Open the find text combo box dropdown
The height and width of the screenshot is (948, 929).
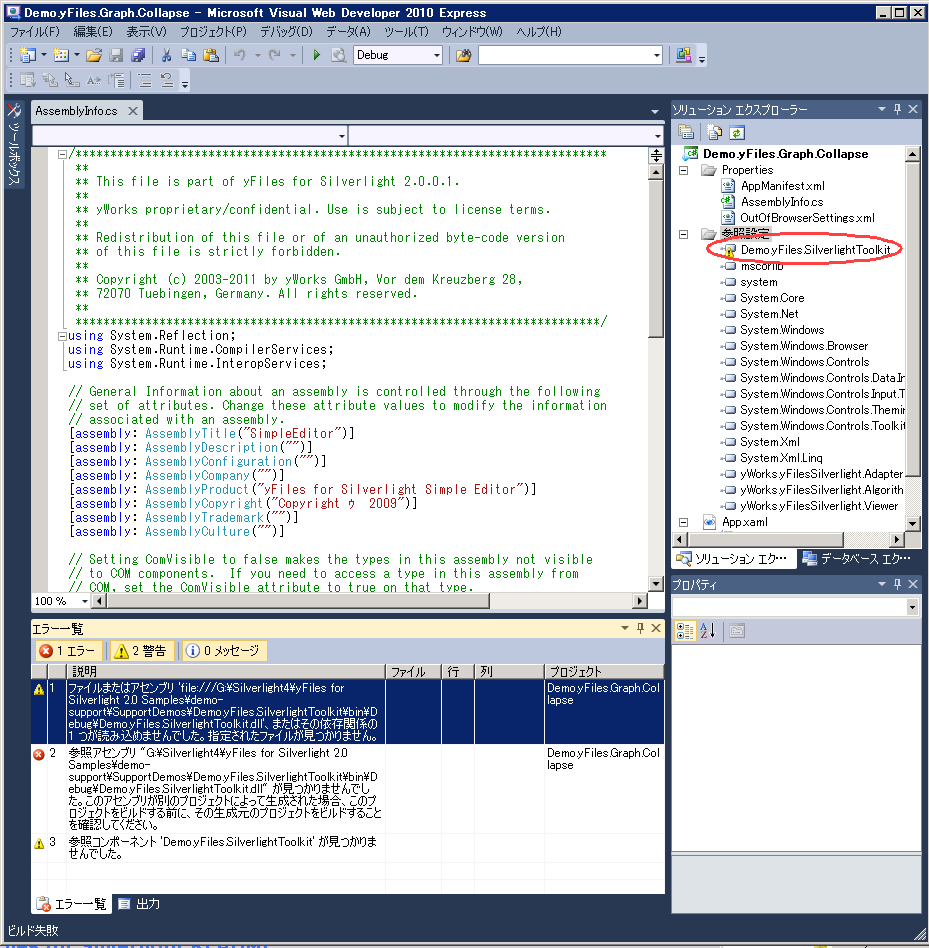point(656,56)
